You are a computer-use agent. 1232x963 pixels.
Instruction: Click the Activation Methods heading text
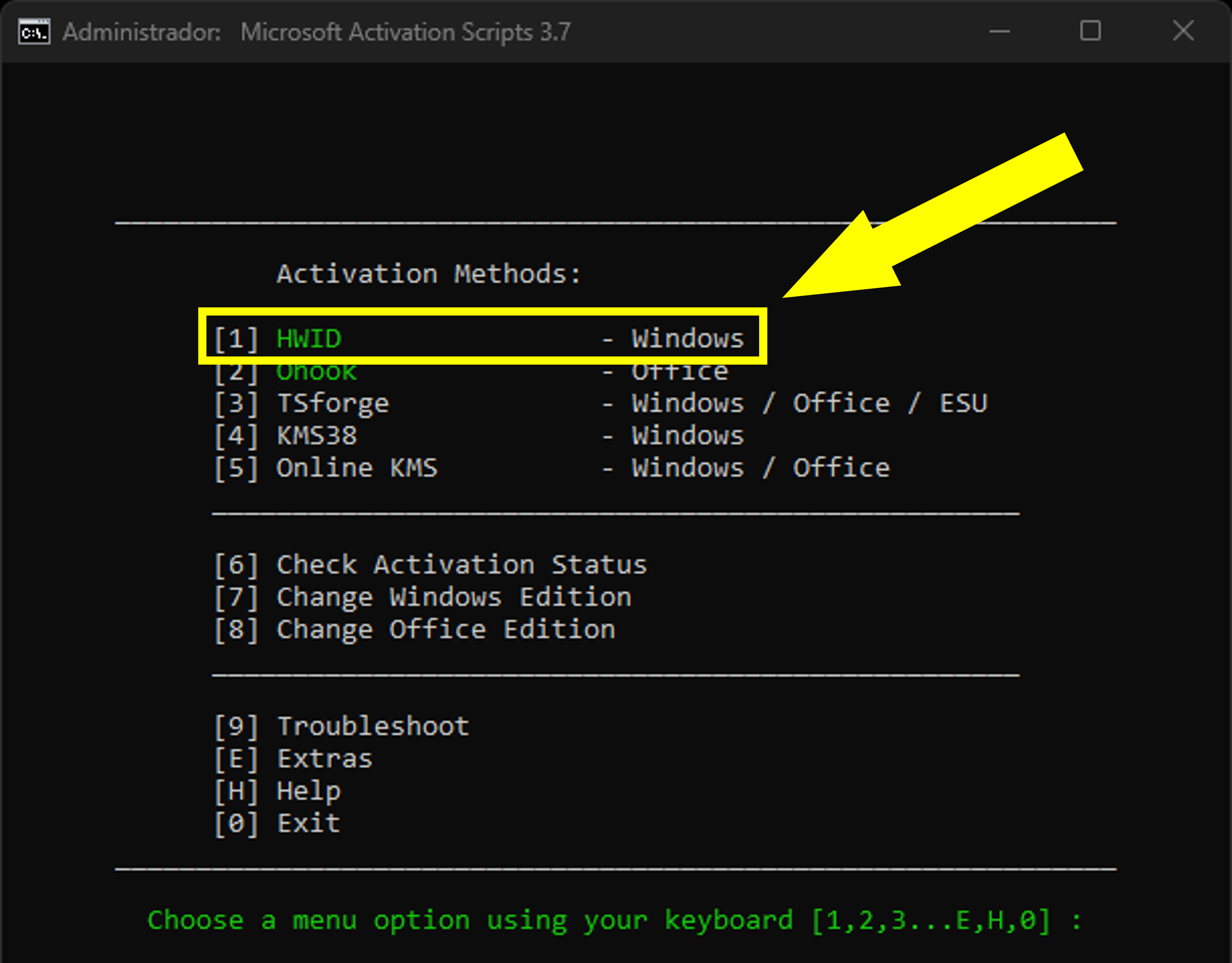pyautogui.click(x=428, y=274)
